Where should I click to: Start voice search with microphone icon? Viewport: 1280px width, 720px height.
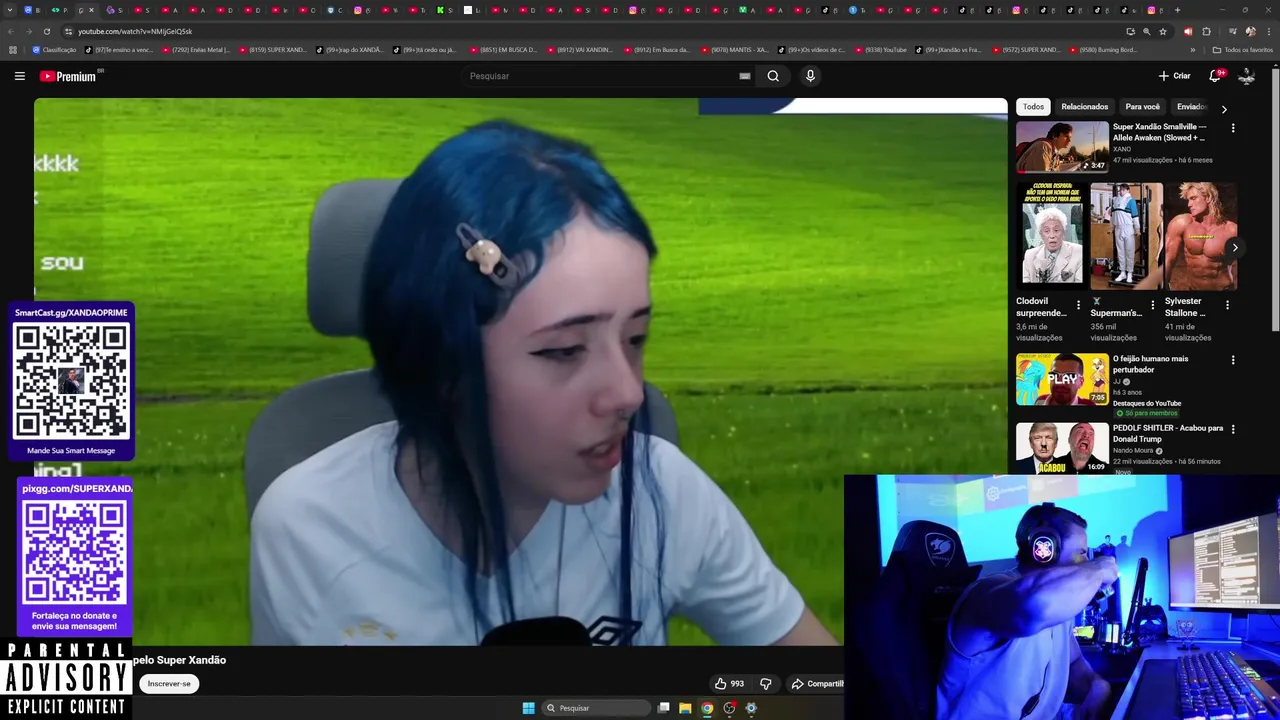pyautogui.click(x=810, y=76)
